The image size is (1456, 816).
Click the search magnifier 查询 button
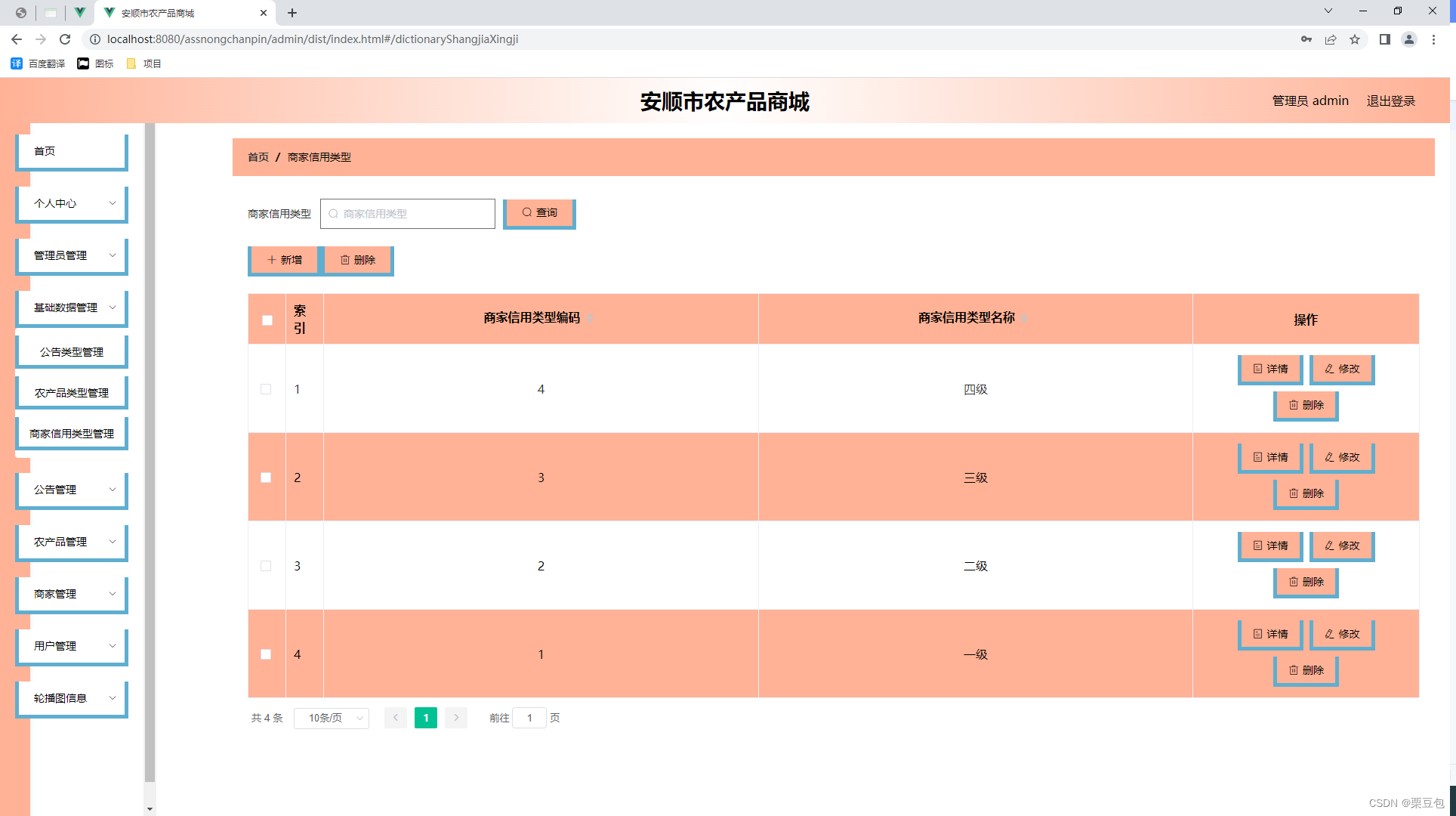tap(539, 213)
